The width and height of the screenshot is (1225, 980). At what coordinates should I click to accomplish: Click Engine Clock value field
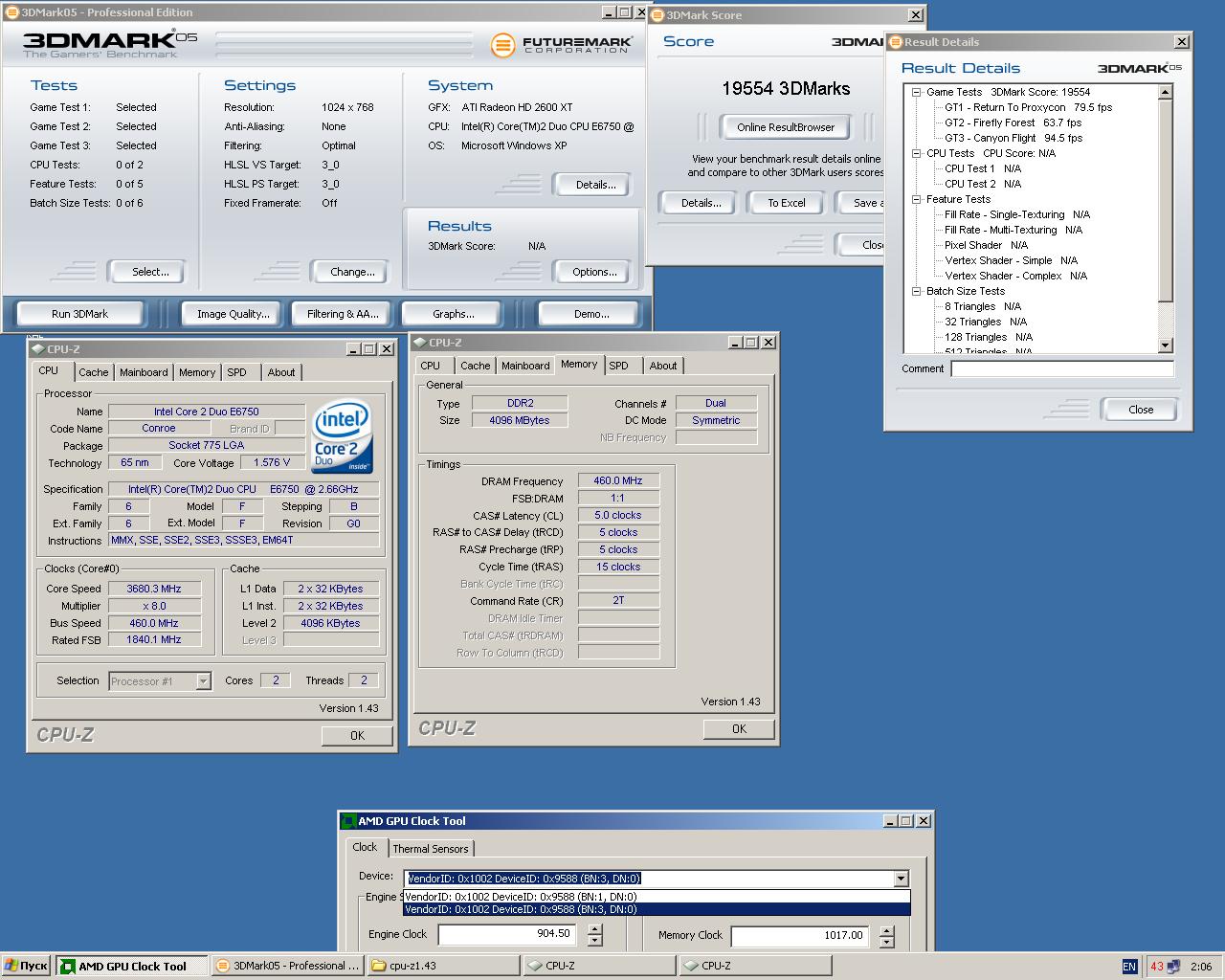click(x=506, y=934)
